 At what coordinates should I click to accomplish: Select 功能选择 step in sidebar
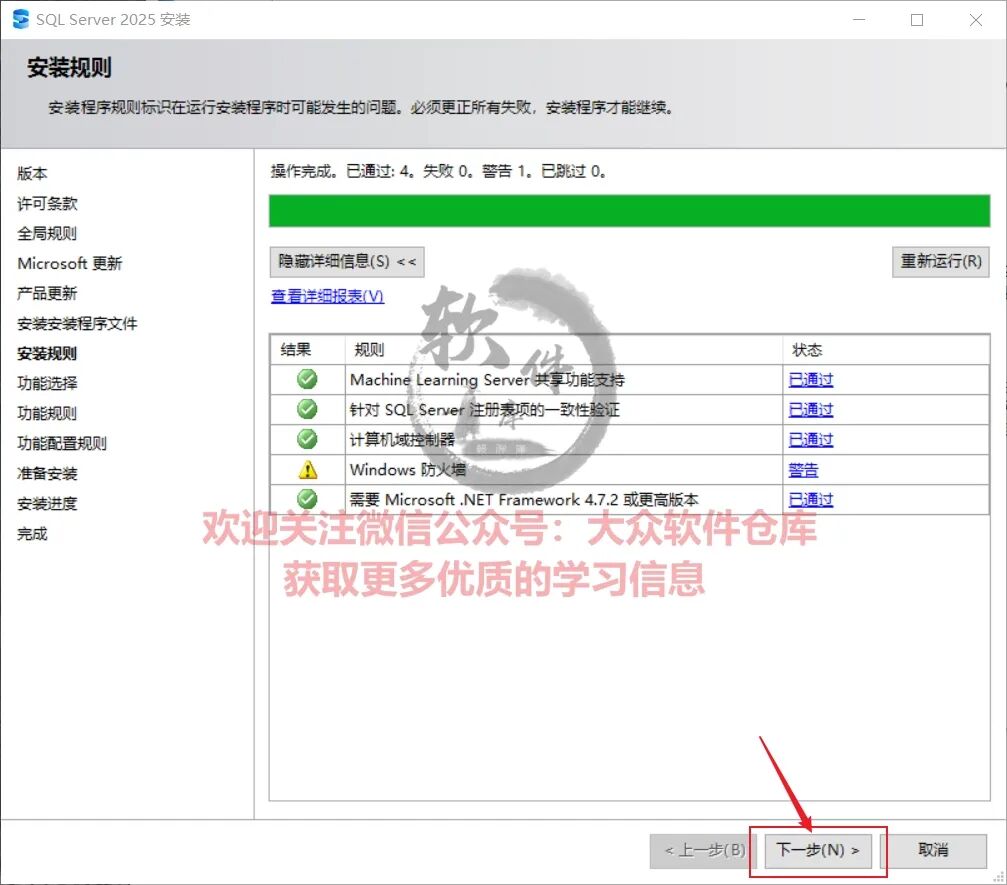(x=47, y=383)
